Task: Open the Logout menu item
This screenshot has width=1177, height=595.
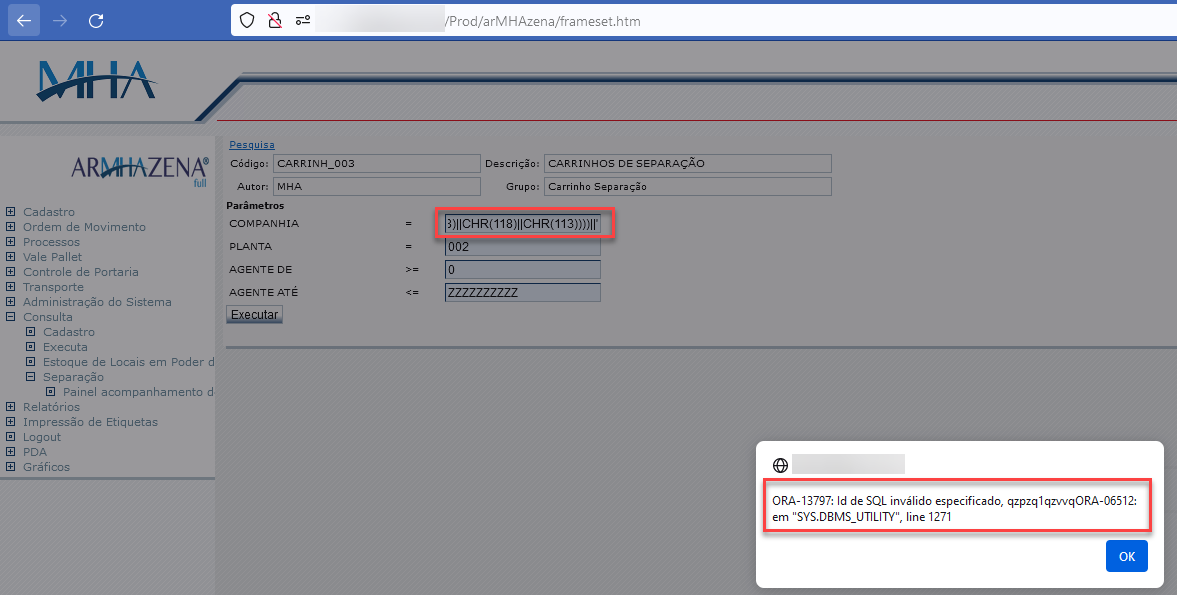Action: click(x=42, y=437)
